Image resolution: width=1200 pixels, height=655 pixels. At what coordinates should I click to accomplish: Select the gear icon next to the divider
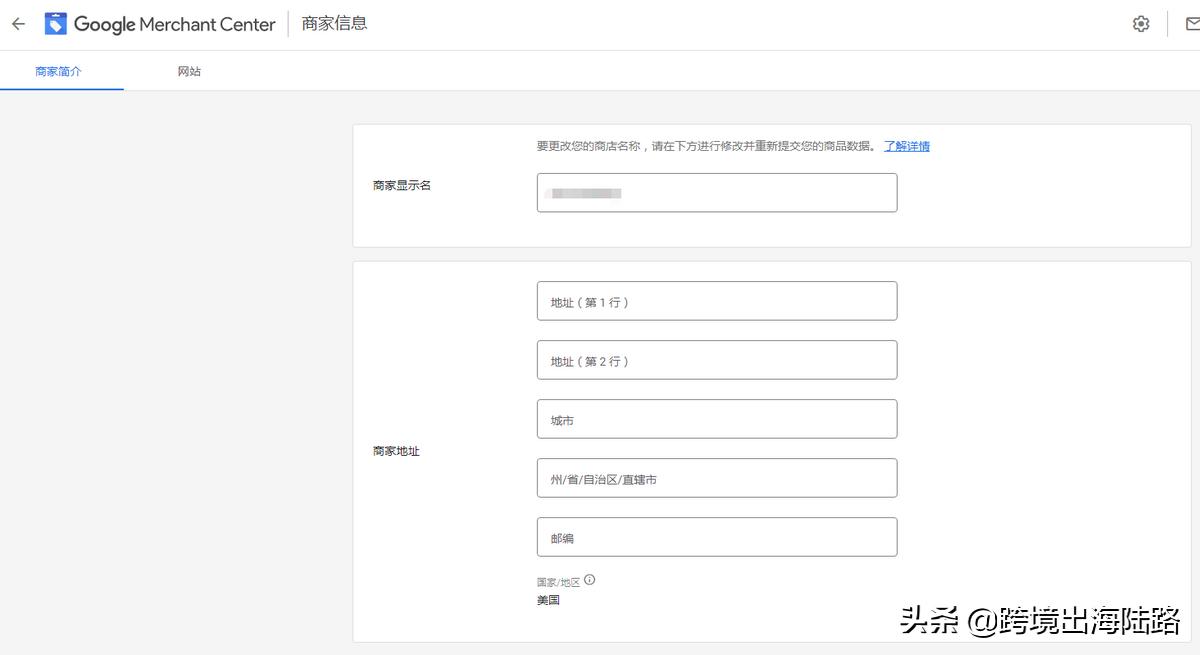[1140, 23]
